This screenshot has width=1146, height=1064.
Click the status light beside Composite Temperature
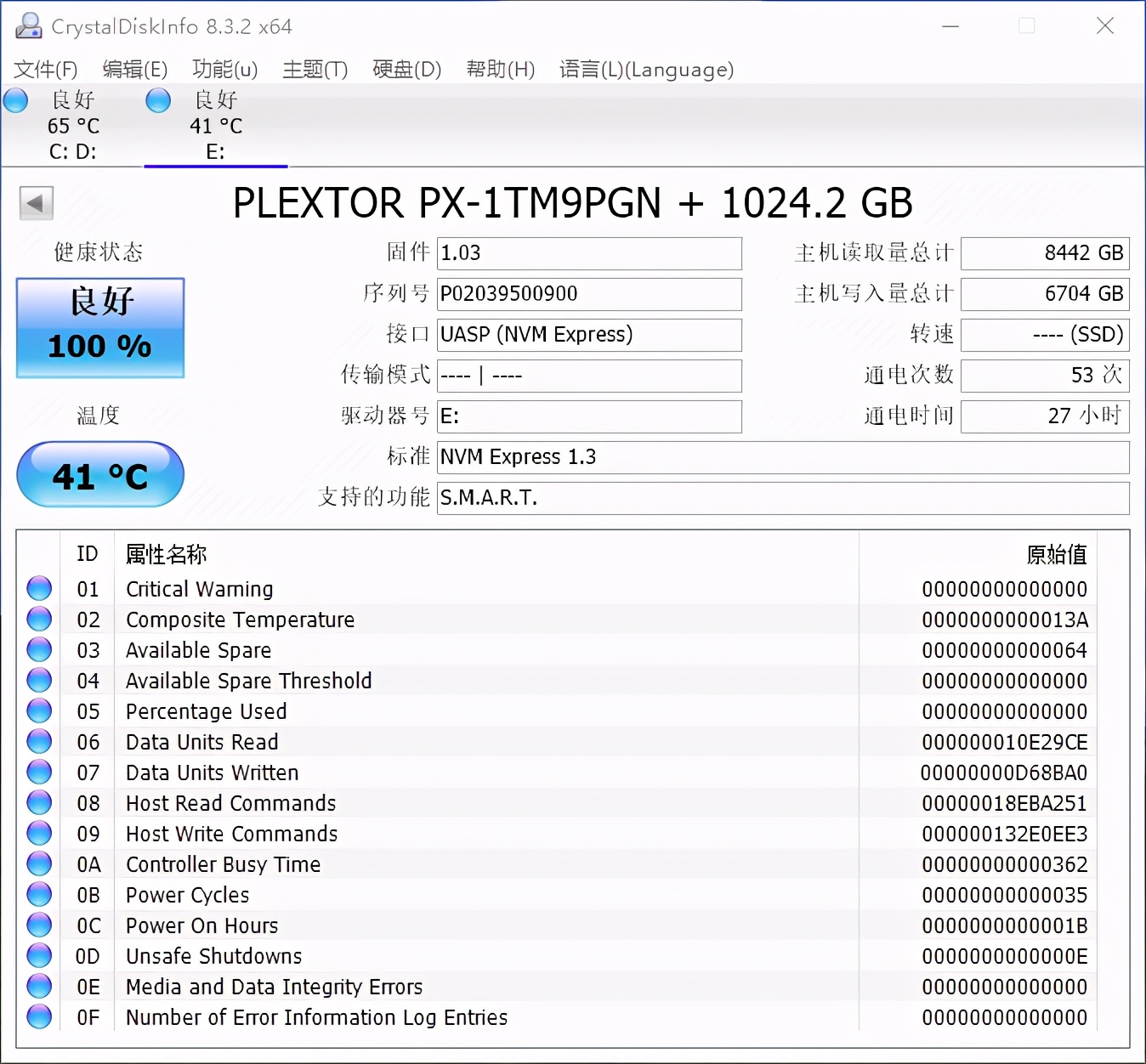point(38,619)
